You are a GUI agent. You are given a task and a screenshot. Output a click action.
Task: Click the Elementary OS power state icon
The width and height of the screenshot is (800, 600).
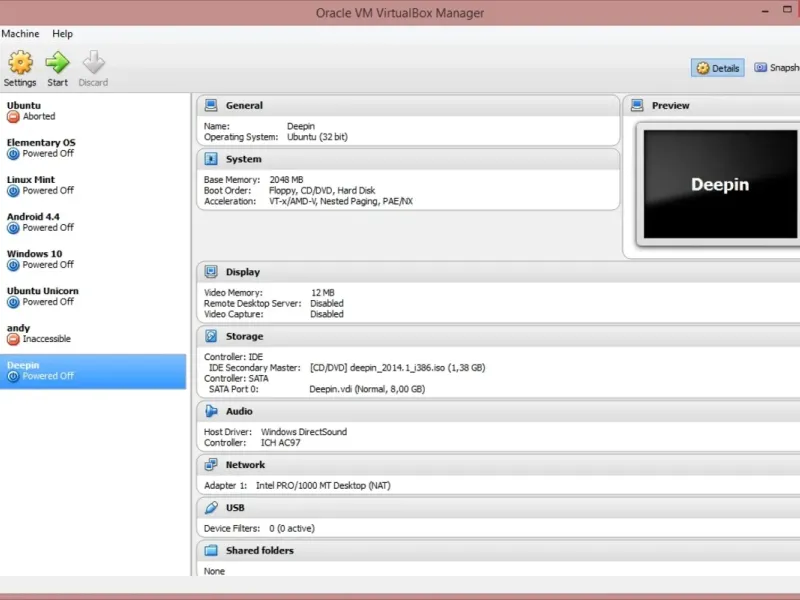pos(13,154)
